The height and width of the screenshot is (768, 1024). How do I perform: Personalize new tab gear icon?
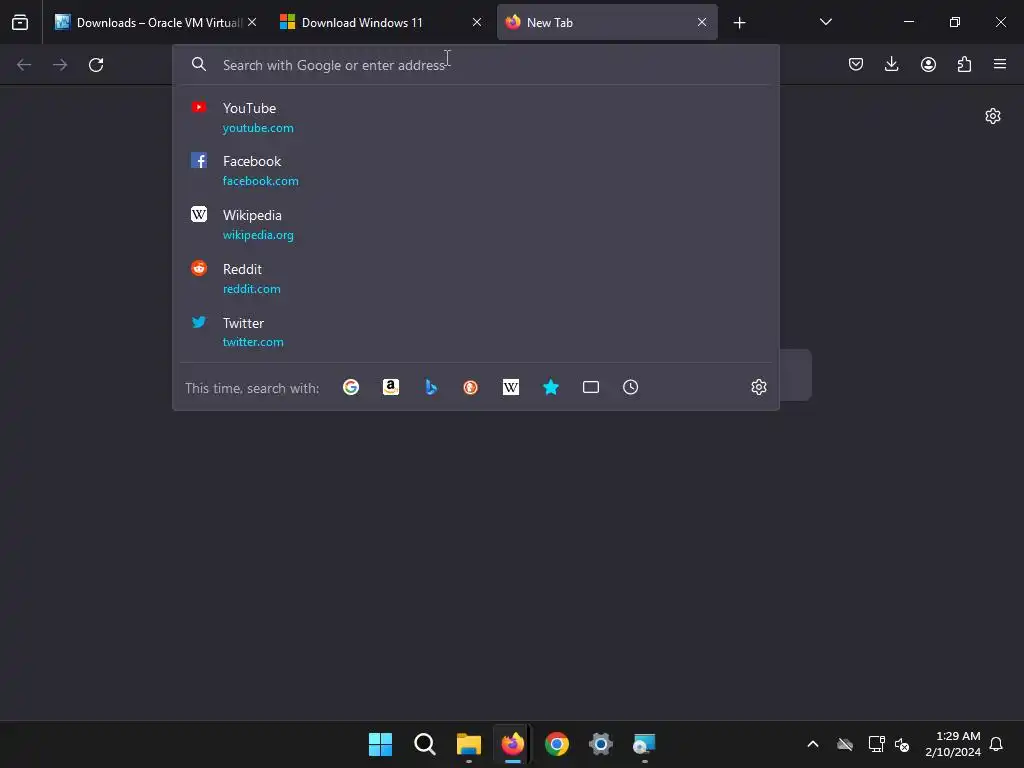pyautogui.click(x=993, y=116)
